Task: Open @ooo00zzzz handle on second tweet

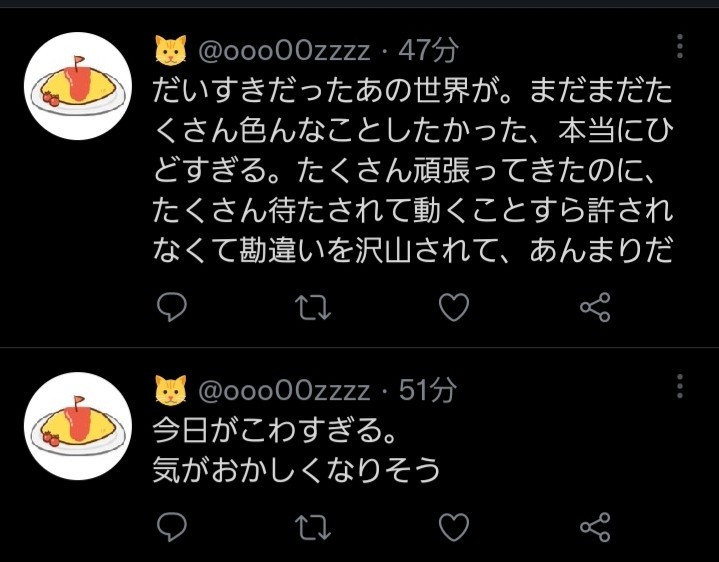Action: coord(284,391)
